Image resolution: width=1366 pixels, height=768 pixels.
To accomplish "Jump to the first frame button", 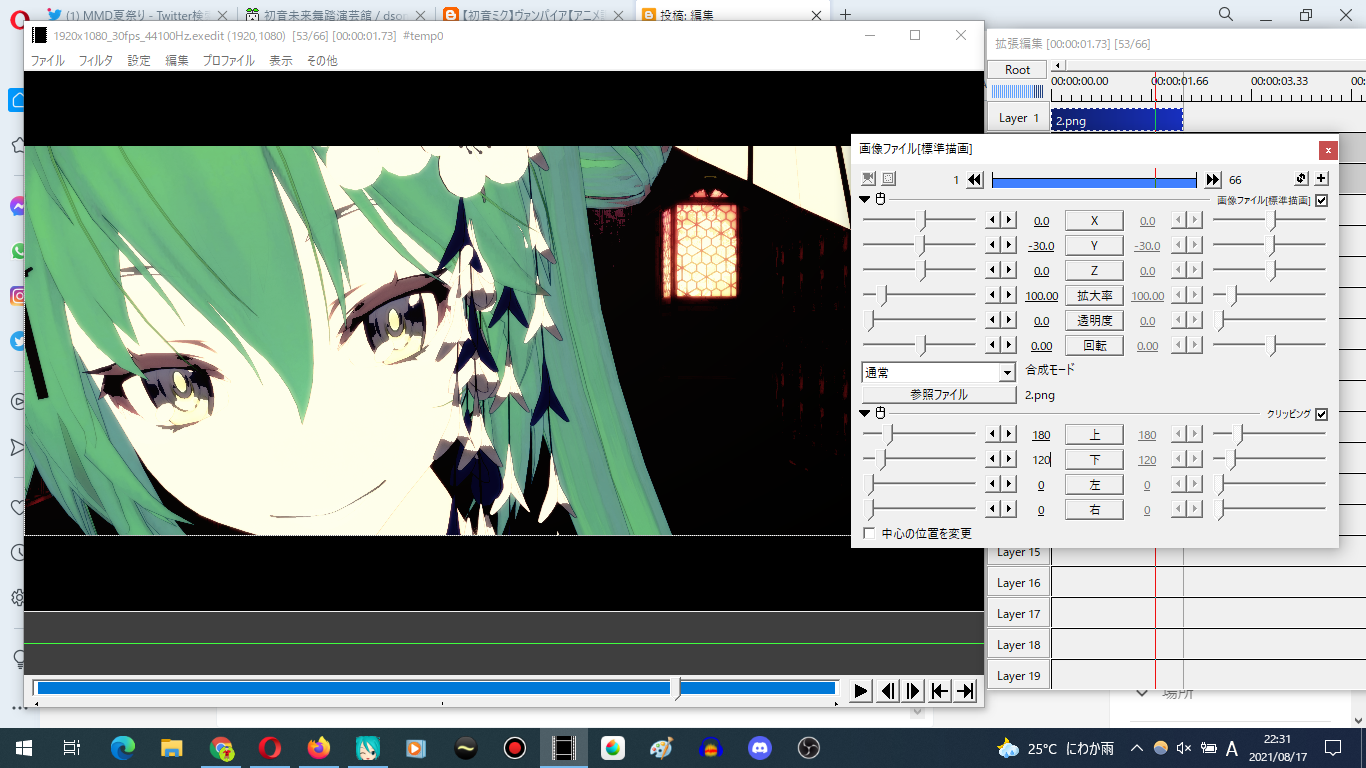I will click(939, 691).
